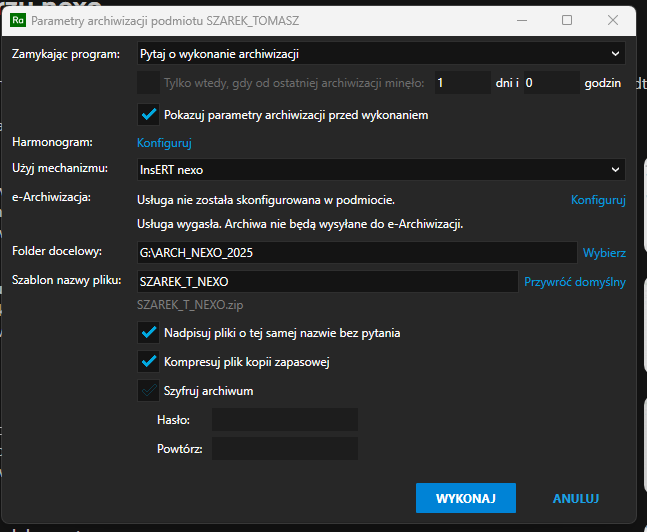Focus the 'Folder docelowy' path field
Screen dimensions: 647x532
coord(357,253)
